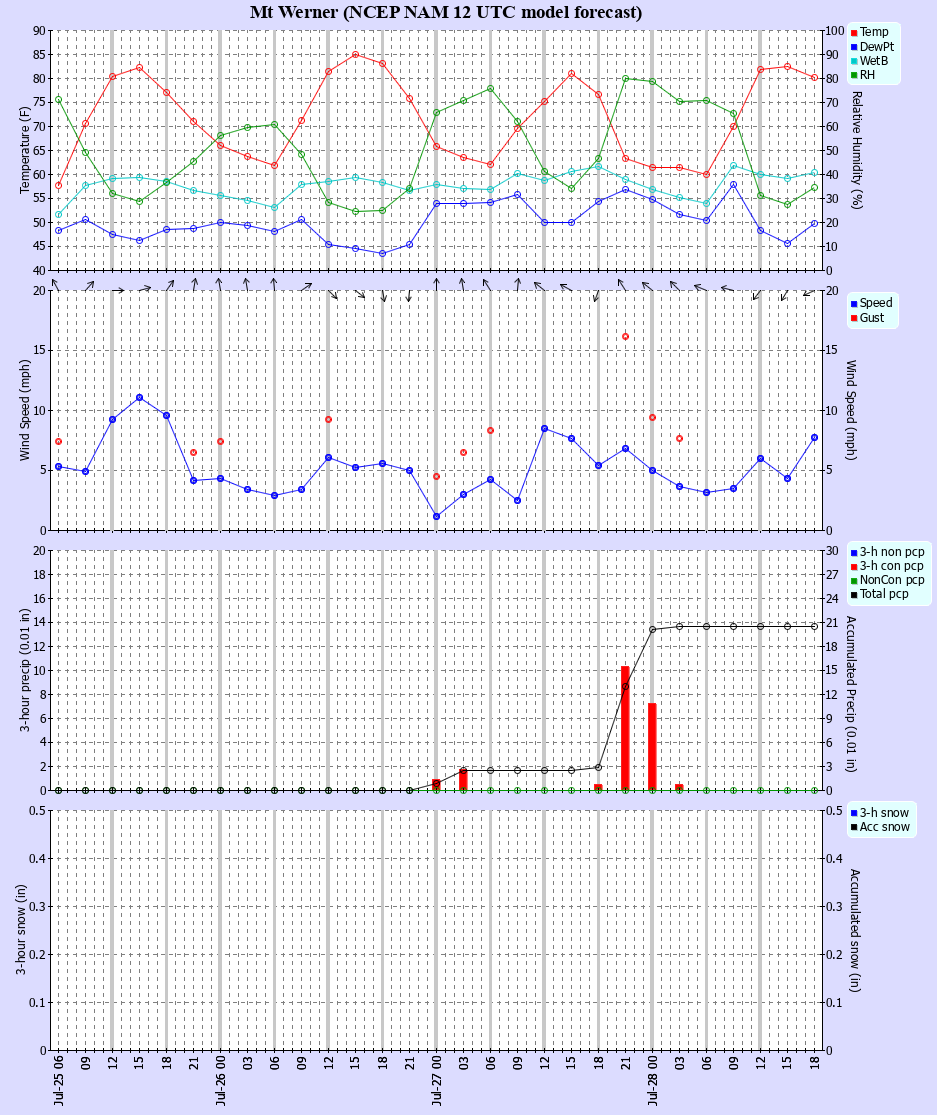The width and height of the screenshot is (937, 1115).
Task: Click the blue DewPt legend swatch
Action: (x=853, y=47)
